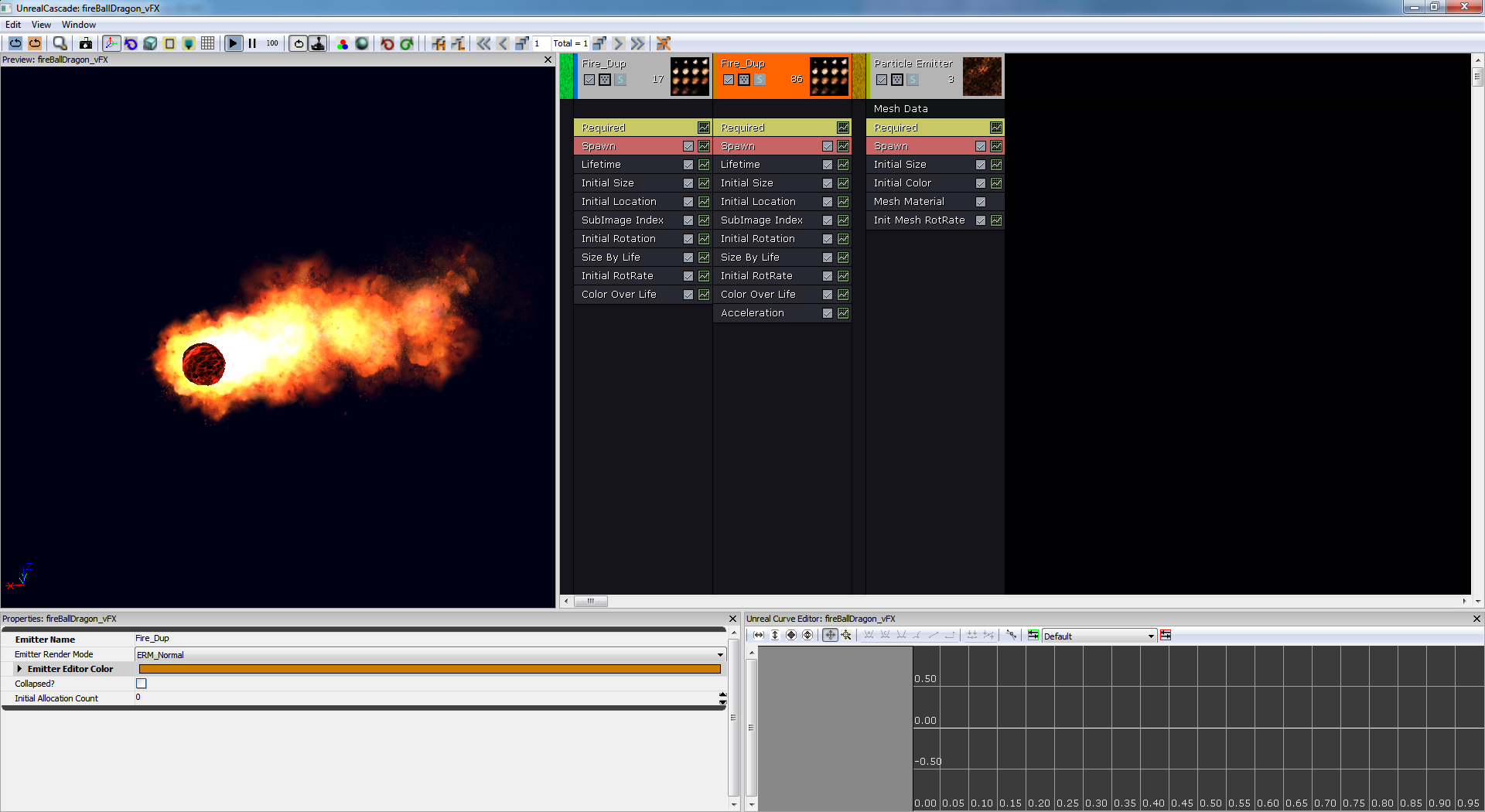Enable the Acceleration module checkbox
The width and height of the screenshot is (1485, 812).
827,313
